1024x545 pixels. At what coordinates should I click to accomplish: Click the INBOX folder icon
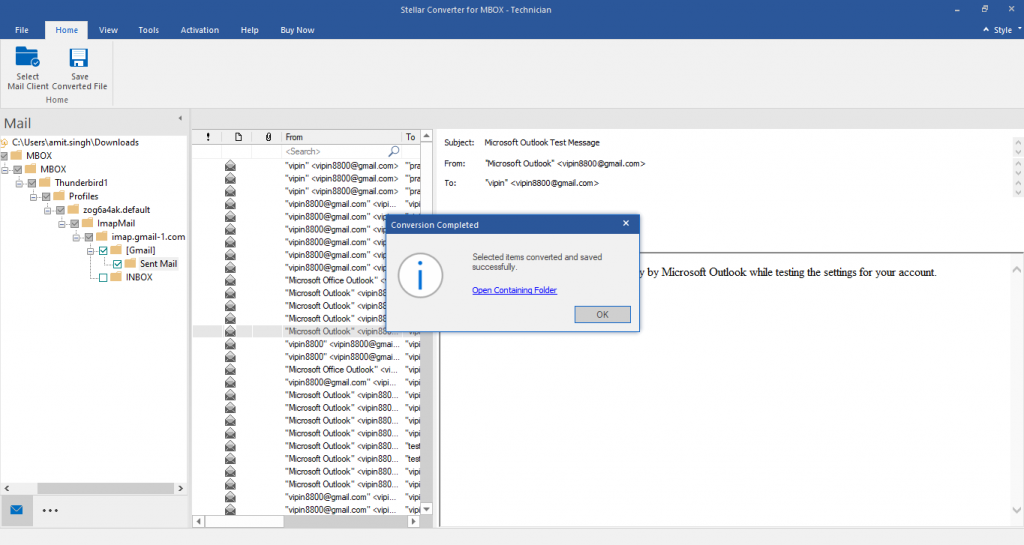pyautogui.click(x=116, y=277)
